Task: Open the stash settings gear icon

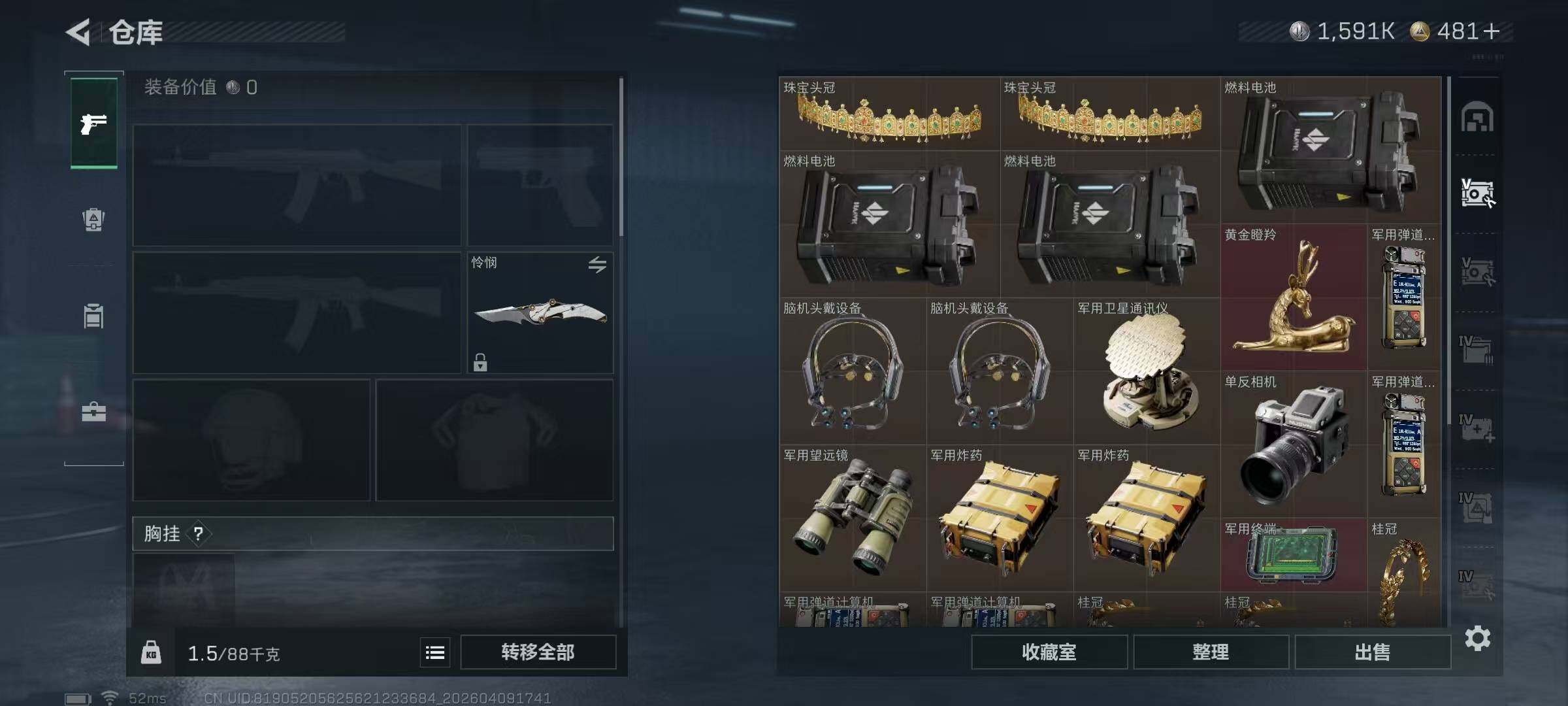Action: [x=1478, y=638]
